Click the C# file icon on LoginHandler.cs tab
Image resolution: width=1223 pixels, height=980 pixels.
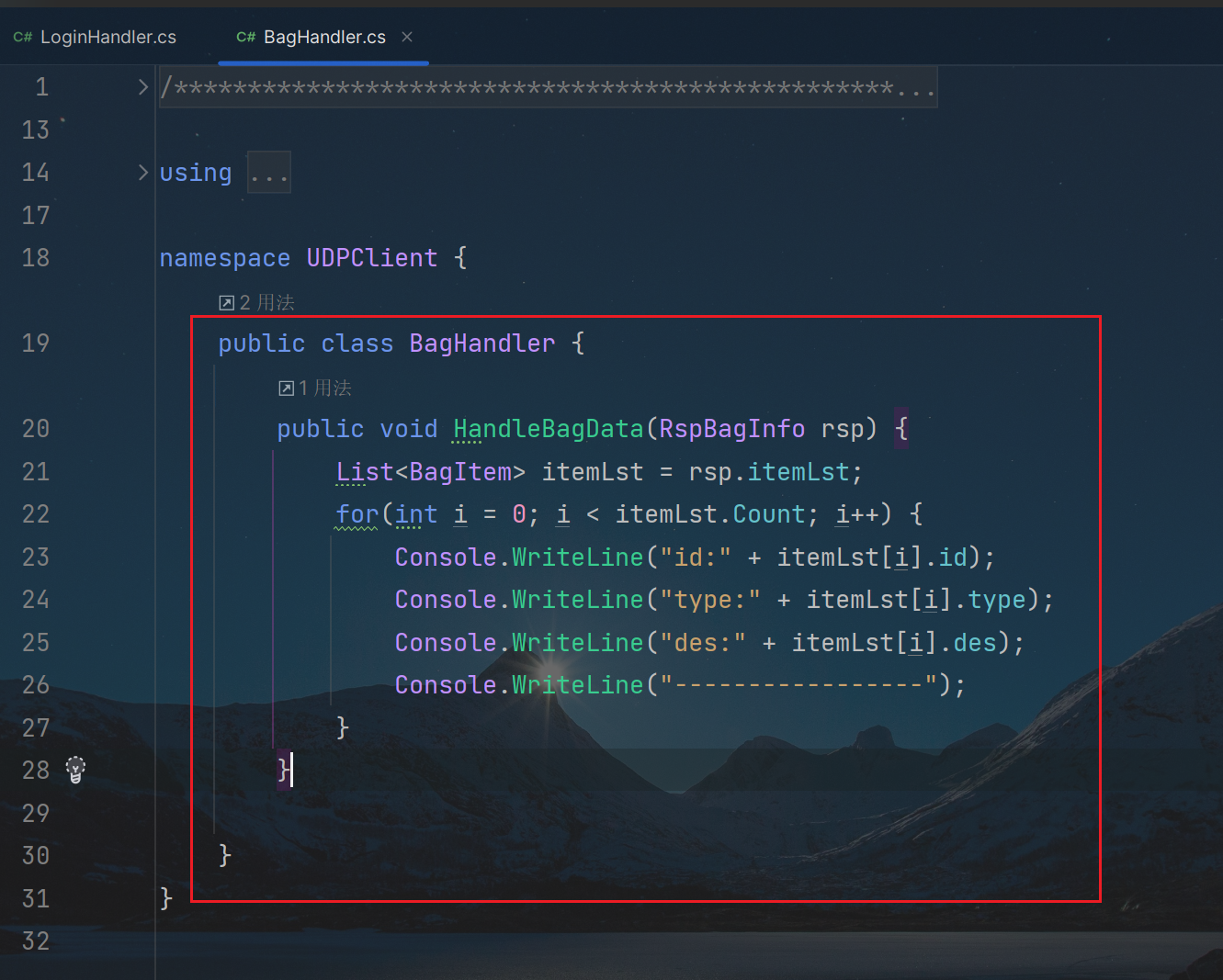click(23, 38)
